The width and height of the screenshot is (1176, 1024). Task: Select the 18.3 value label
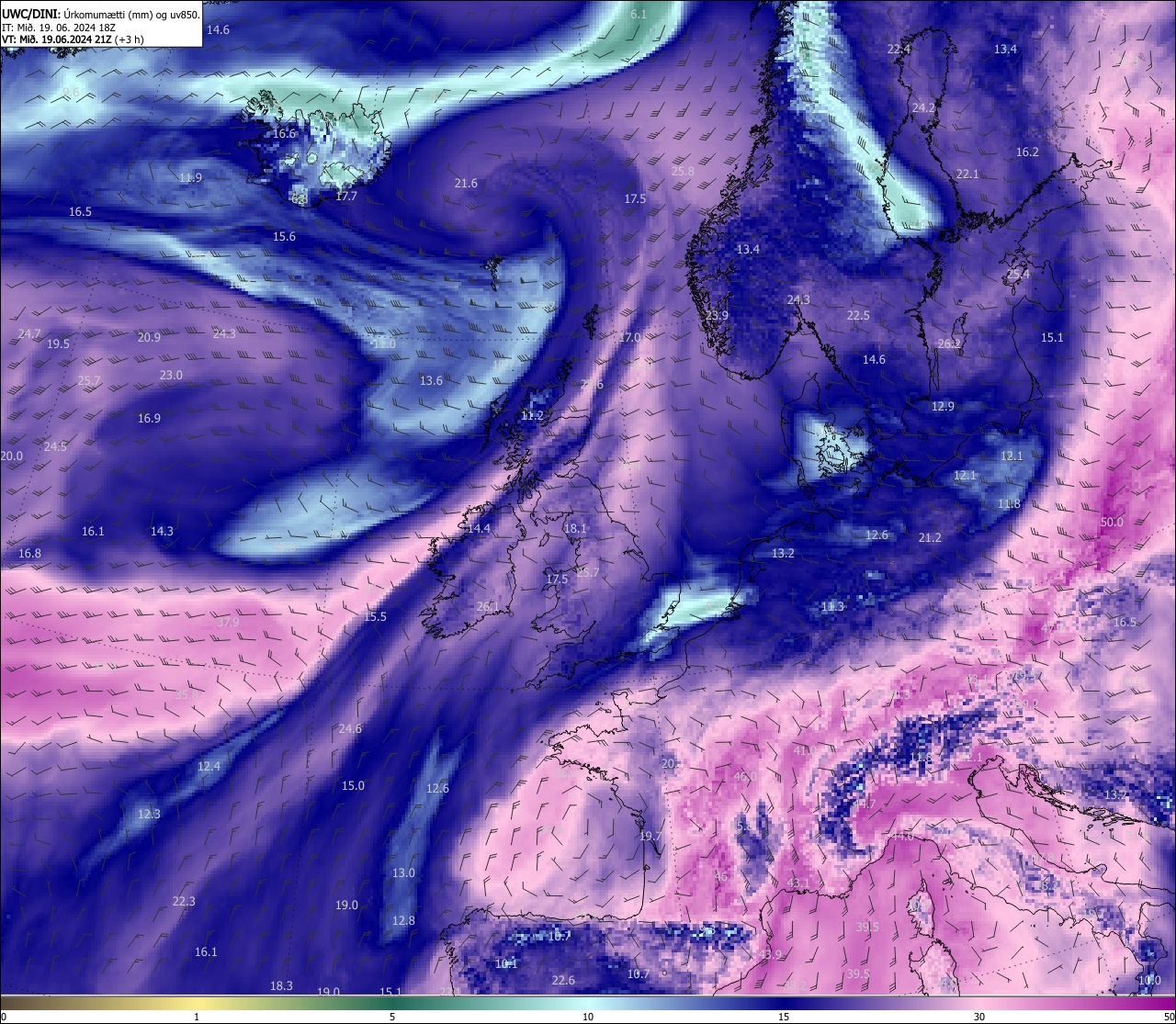(281, 986)
